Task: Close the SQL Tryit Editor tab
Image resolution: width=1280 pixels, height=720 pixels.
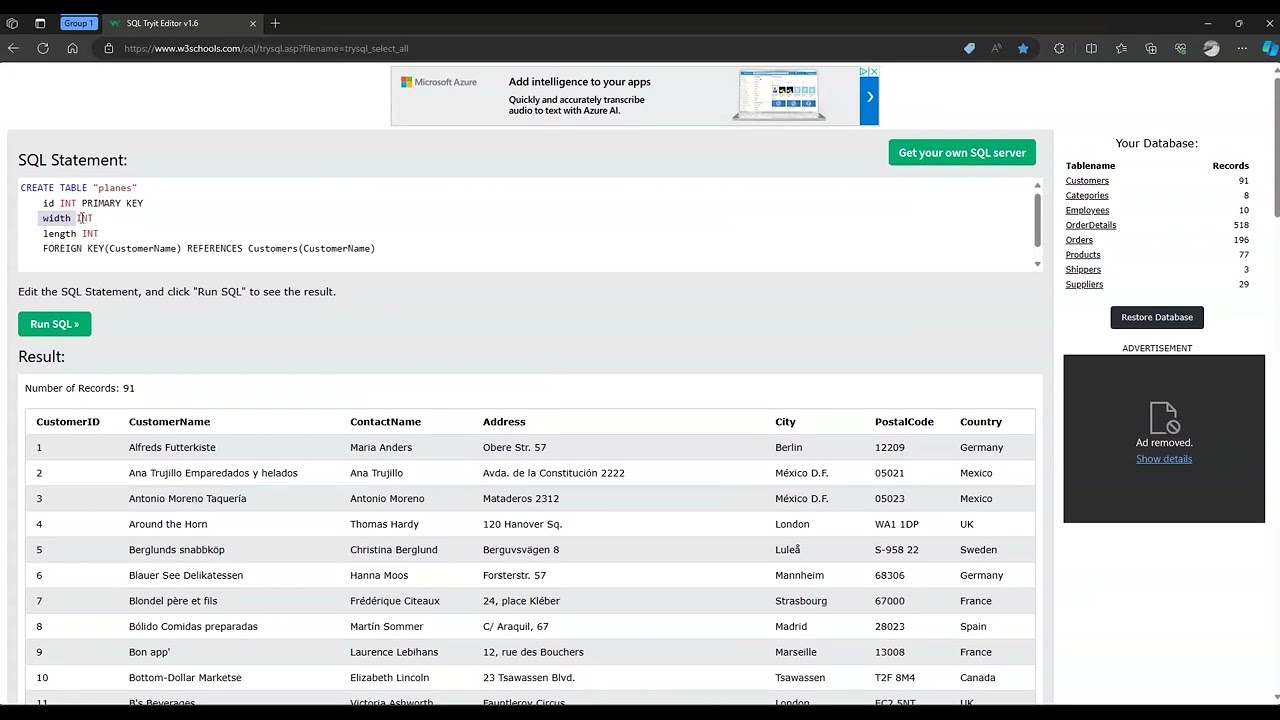Action: pyautogui.click(x=253, y=23)
